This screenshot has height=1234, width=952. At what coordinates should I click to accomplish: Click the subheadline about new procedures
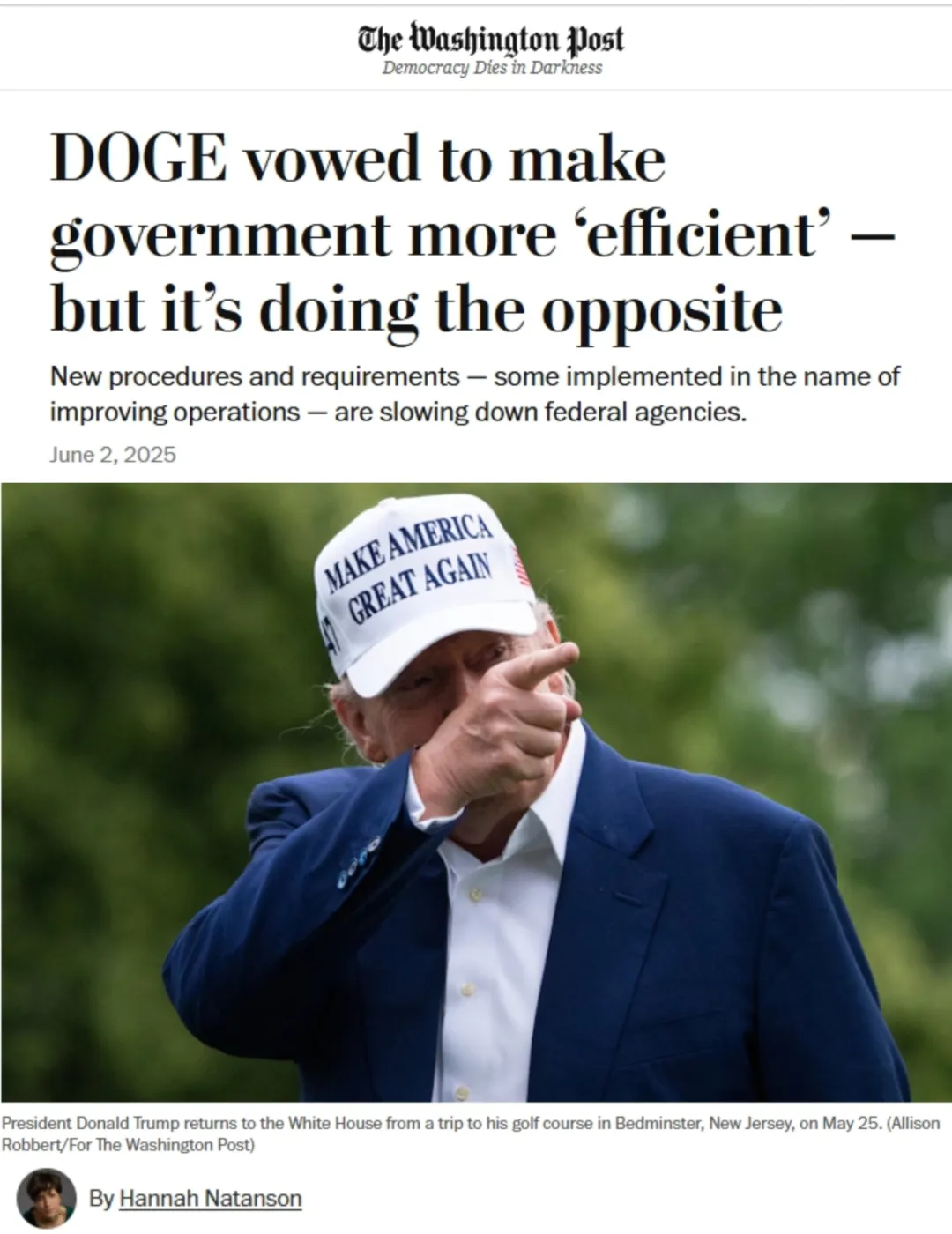tap(474, 394)
